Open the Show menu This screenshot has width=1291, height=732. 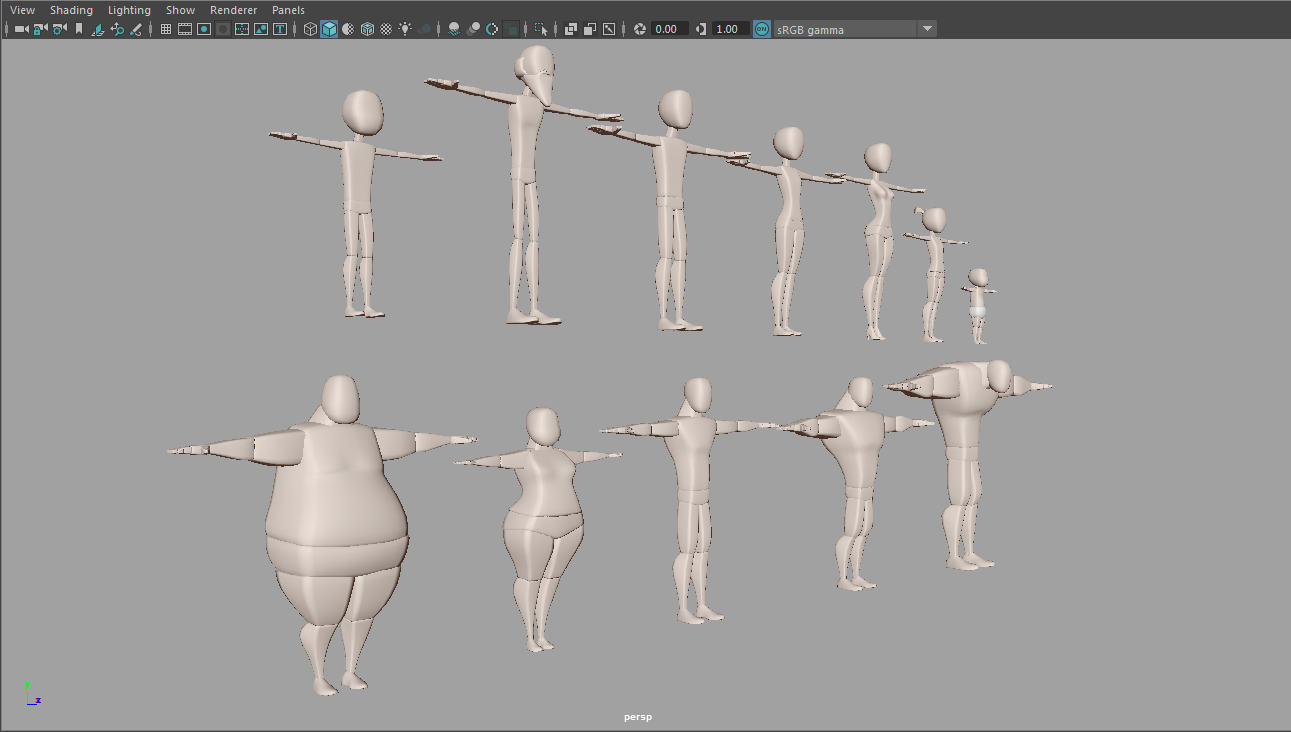180,10
